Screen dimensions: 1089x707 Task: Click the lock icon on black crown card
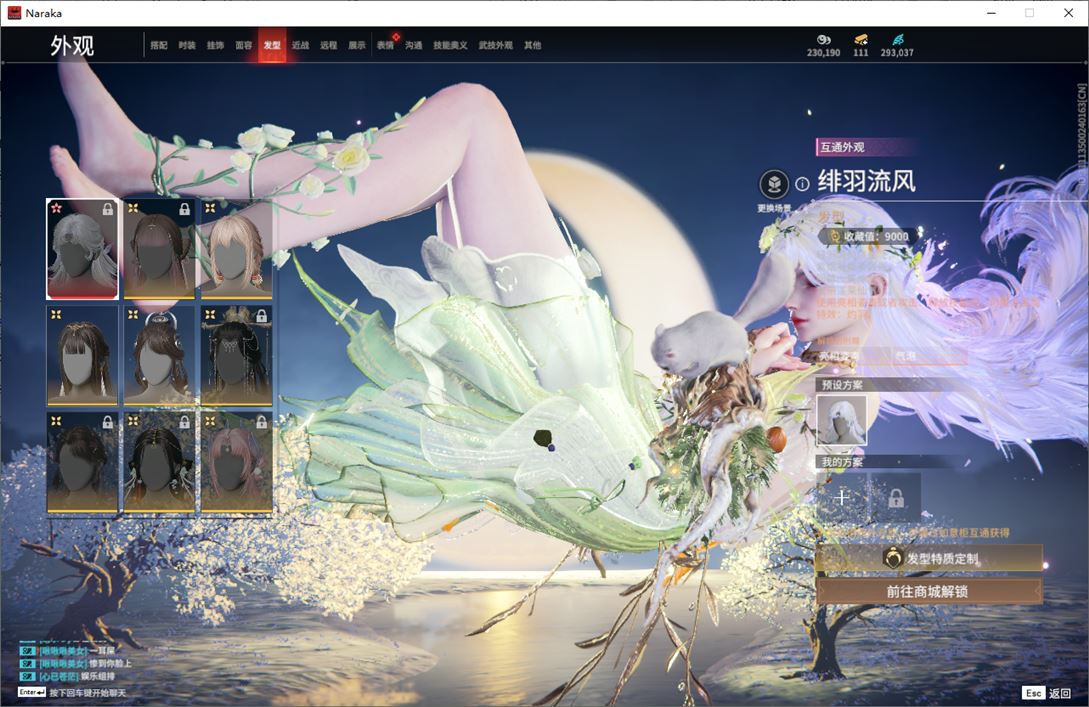(x=262, y=316)
